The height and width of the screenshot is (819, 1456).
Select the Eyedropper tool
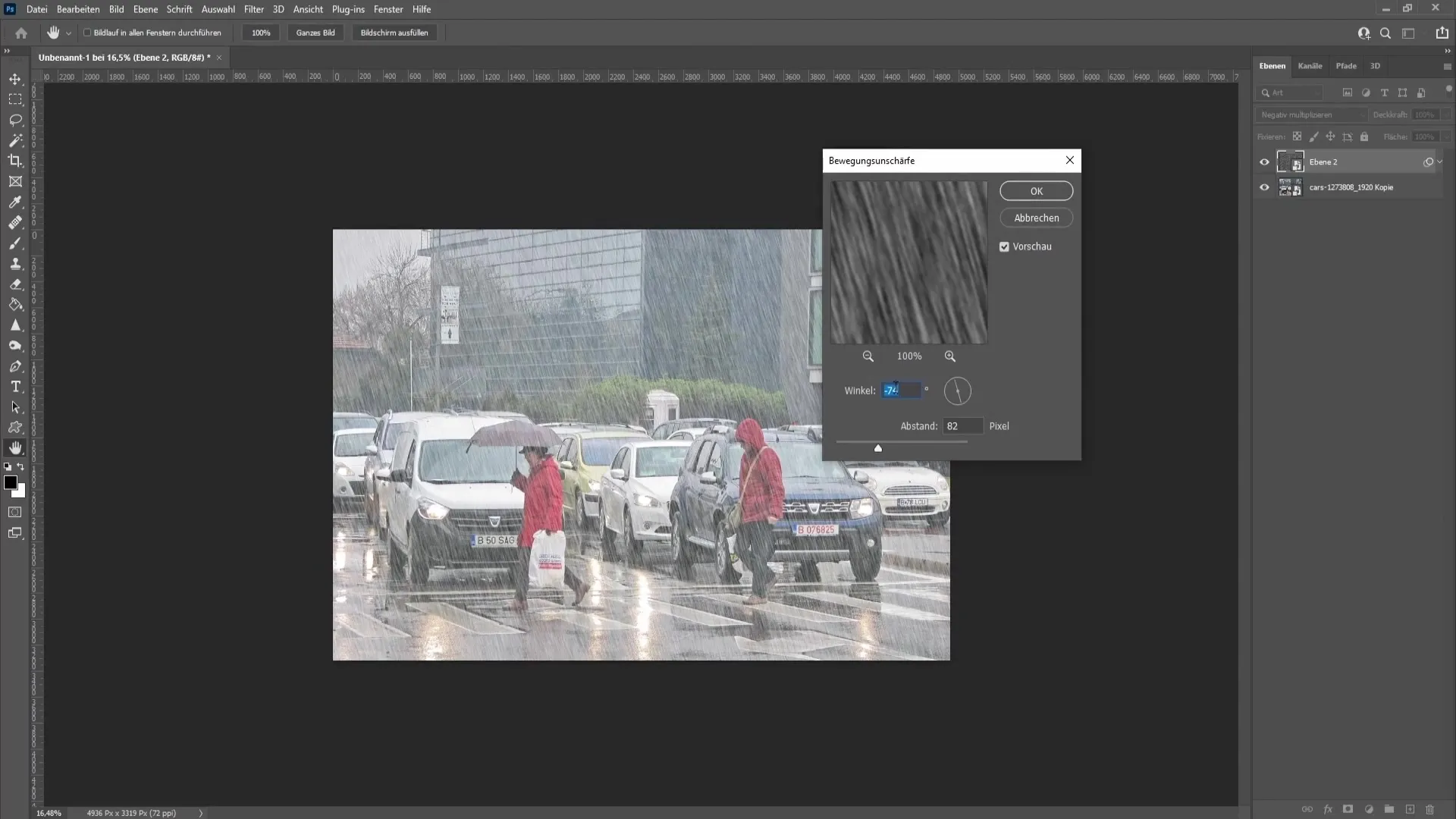coord(15,202)
